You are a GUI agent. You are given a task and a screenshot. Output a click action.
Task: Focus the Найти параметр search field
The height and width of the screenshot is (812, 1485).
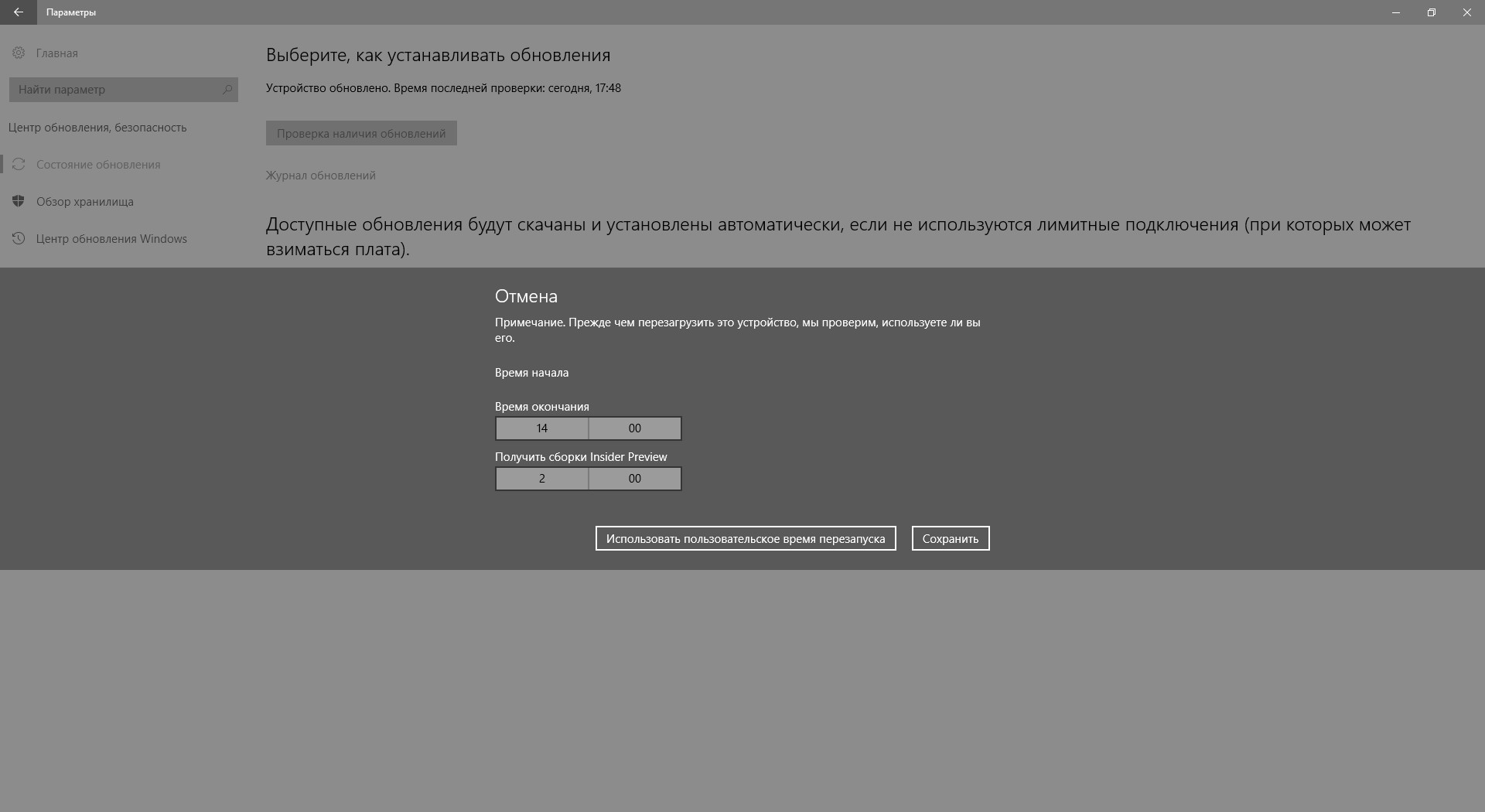click(x=116, y=90)
